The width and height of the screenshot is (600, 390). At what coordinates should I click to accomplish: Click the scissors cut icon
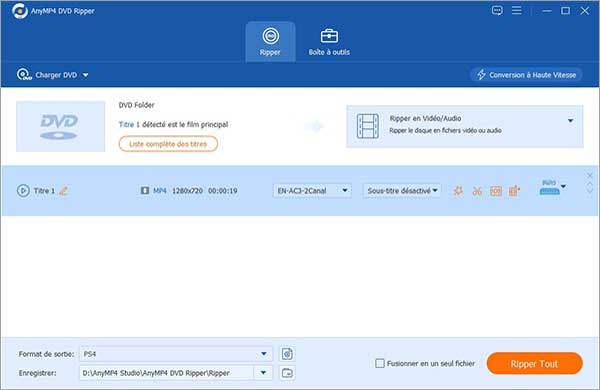(477, 191)
